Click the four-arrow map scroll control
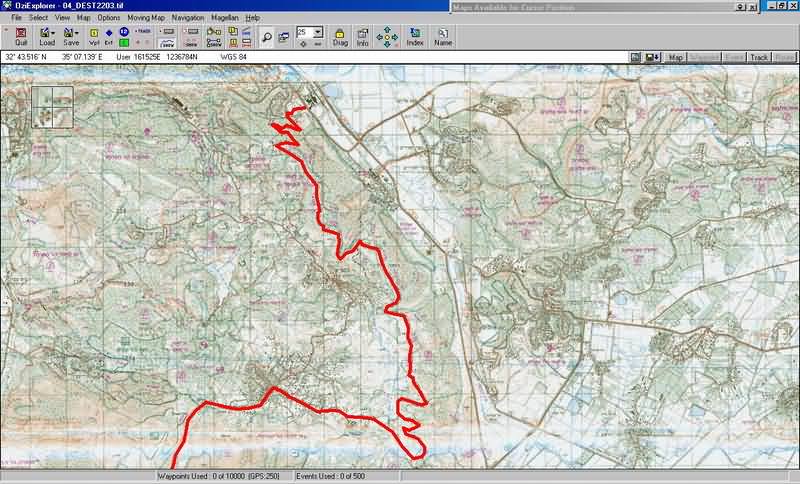The image size is (800, 484). [388, 37]
